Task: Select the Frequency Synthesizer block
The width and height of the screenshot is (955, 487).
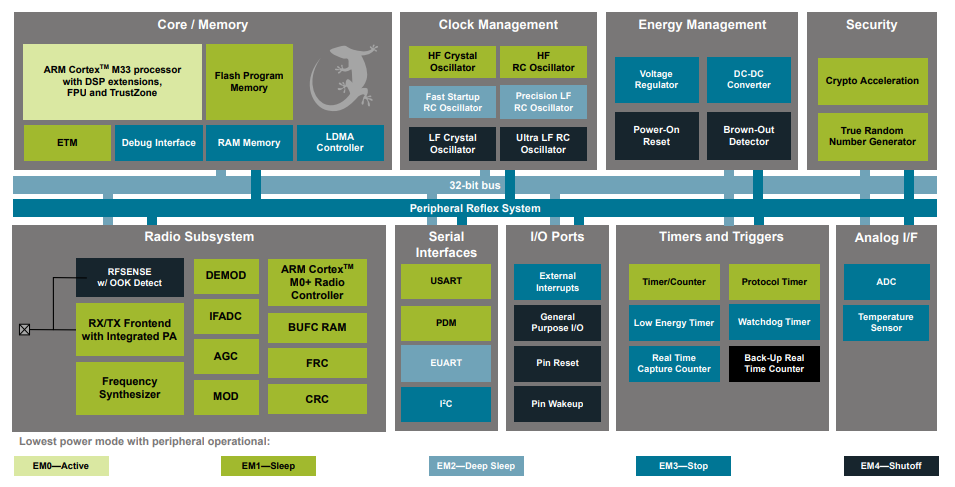Action: (x=130, y=388)
